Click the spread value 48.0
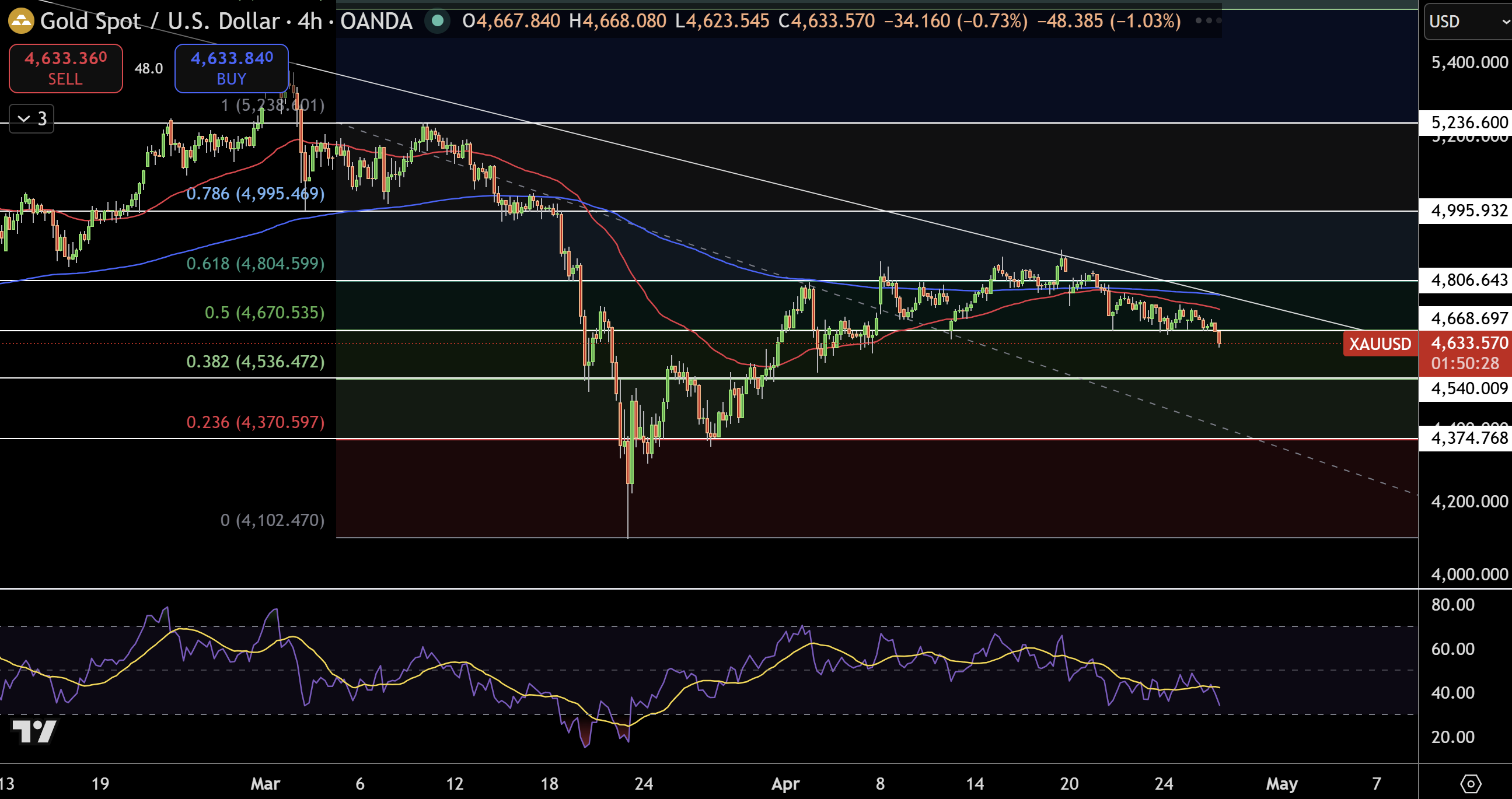Image resolution: width=1512 pixels, height=799 pixels. pyautogui.click(x=148, y=68)
